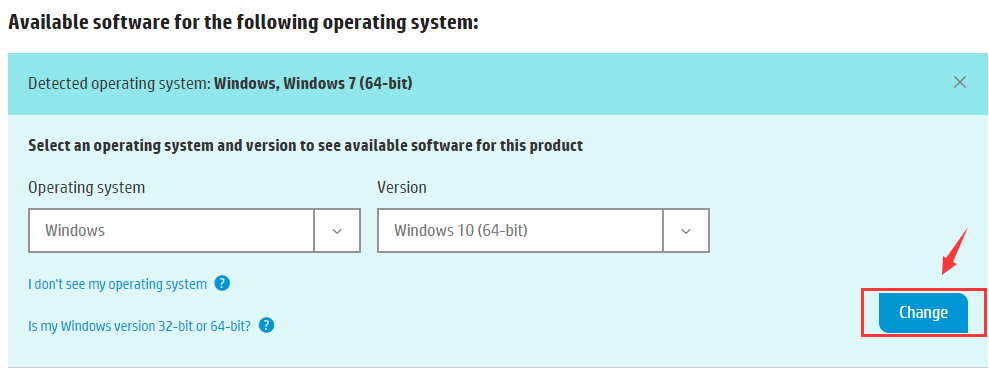Click the "Windows 10 (64-bit)" selected text
Viewport: 989px width, 369px height.
(460, 231)
